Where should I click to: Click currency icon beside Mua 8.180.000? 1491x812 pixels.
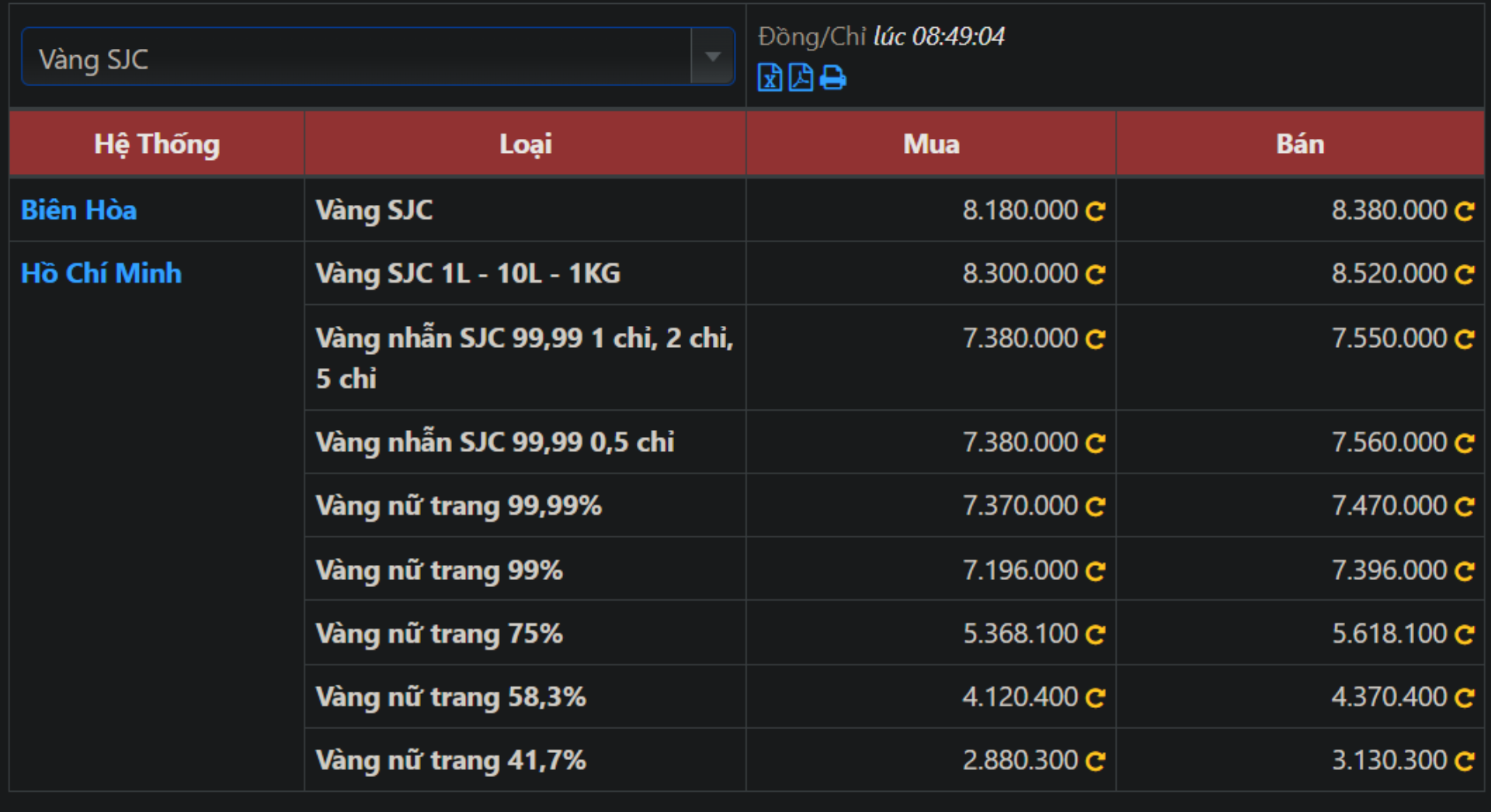coord(1095,211)
